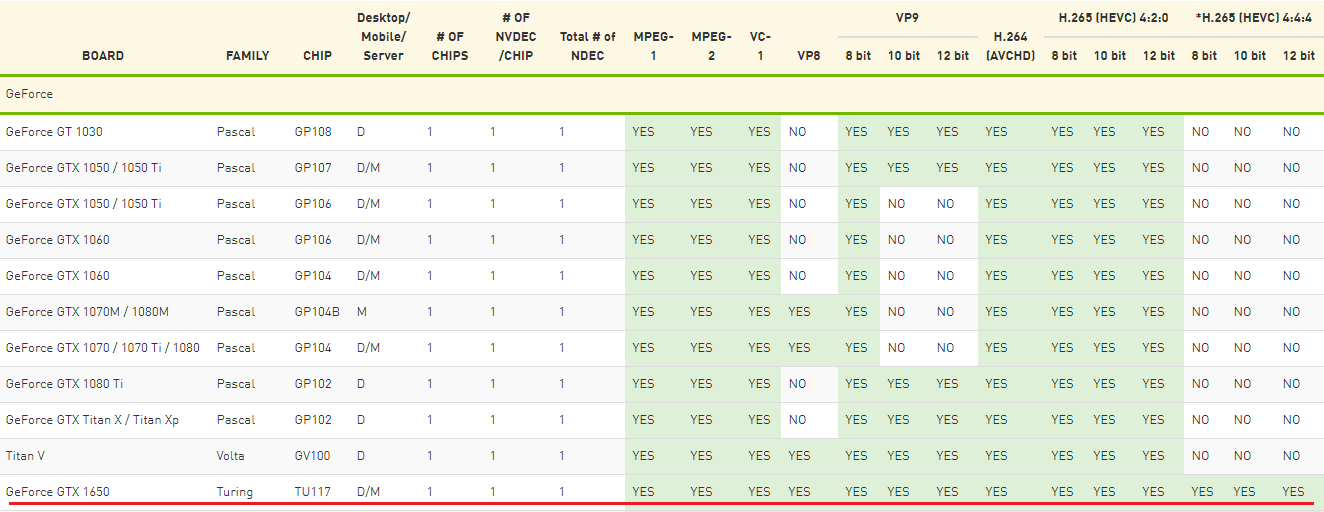Select the GeForce GTX 1080 Ti board name
This screenshot has height=512, width=1324.
(65, 384)
